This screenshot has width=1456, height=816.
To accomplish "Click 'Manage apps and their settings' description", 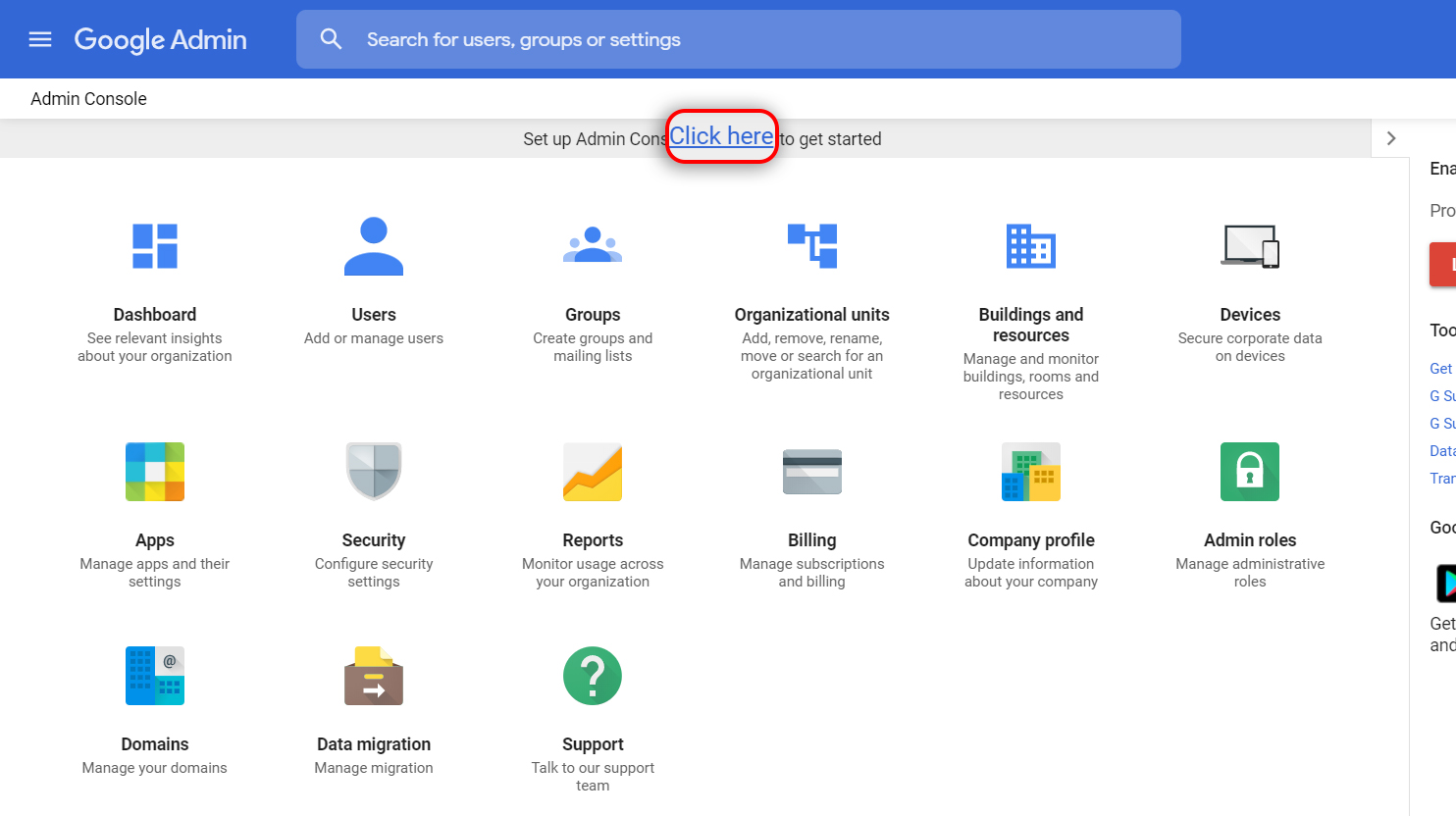I will coord(155,573).
